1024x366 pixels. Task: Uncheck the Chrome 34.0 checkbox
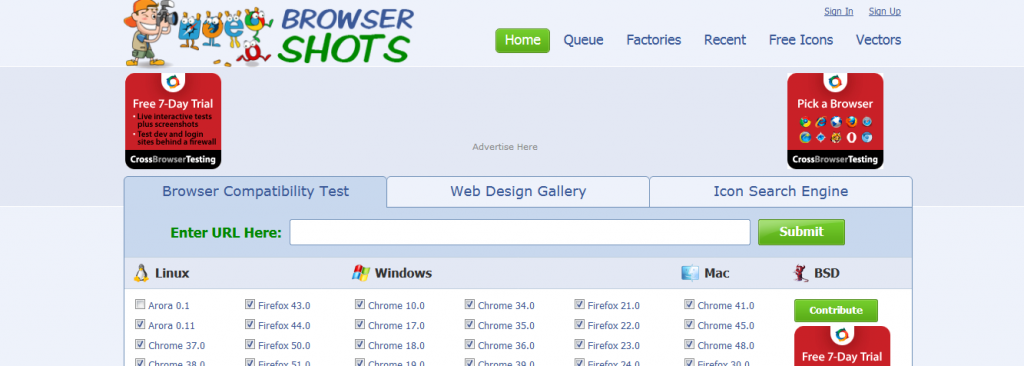[469, 305]
